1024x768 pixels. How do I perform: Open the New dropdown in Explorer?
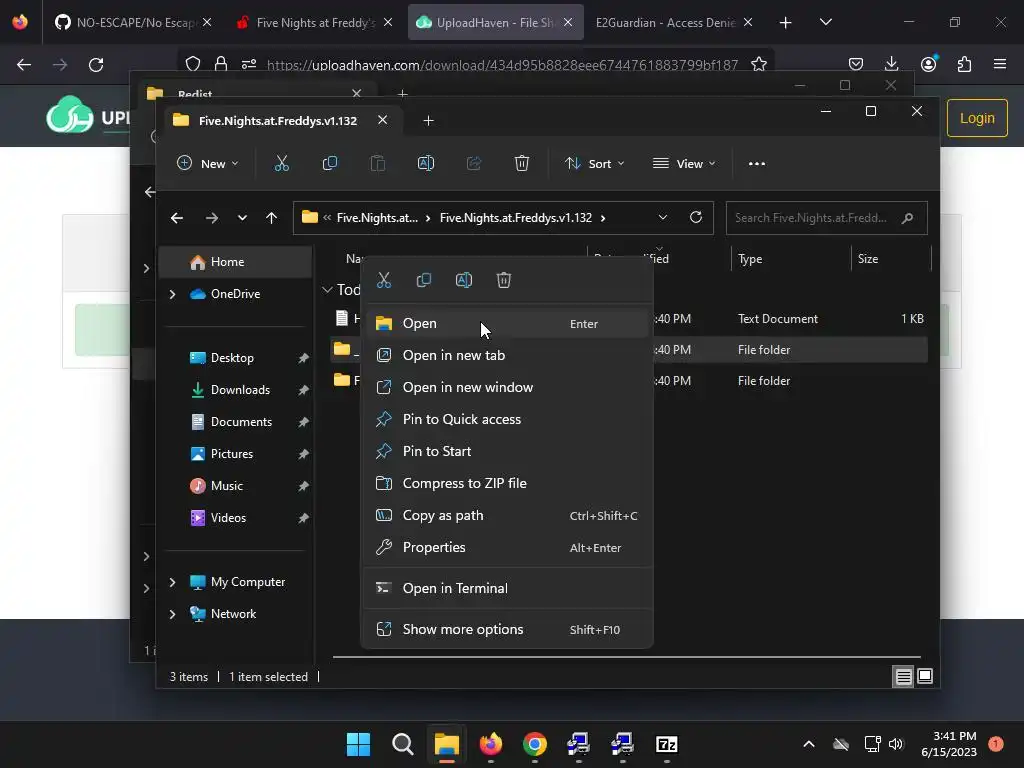(208, 163)
